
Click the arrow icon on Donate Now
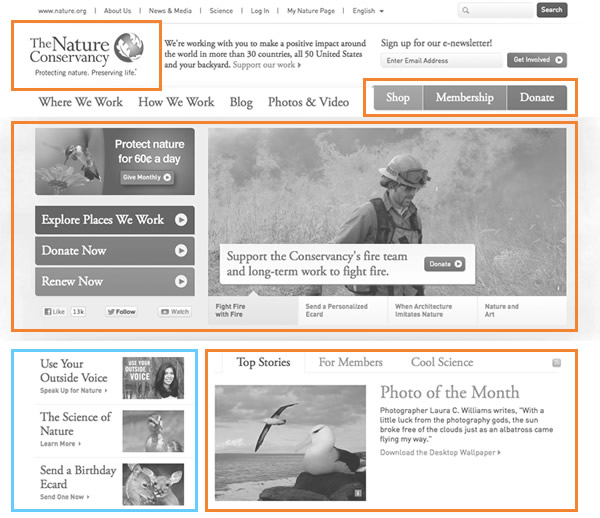click(181, 251)
